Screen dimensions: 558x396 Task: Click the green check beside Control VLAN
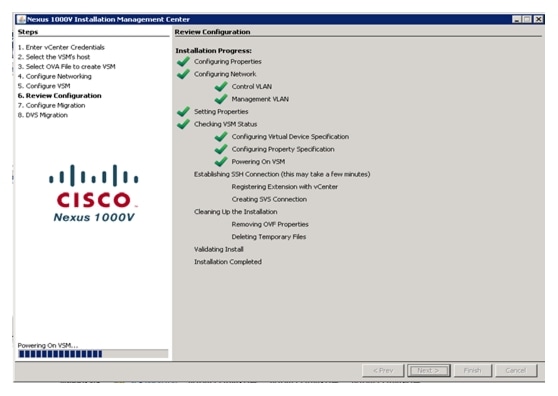[221, 86]
